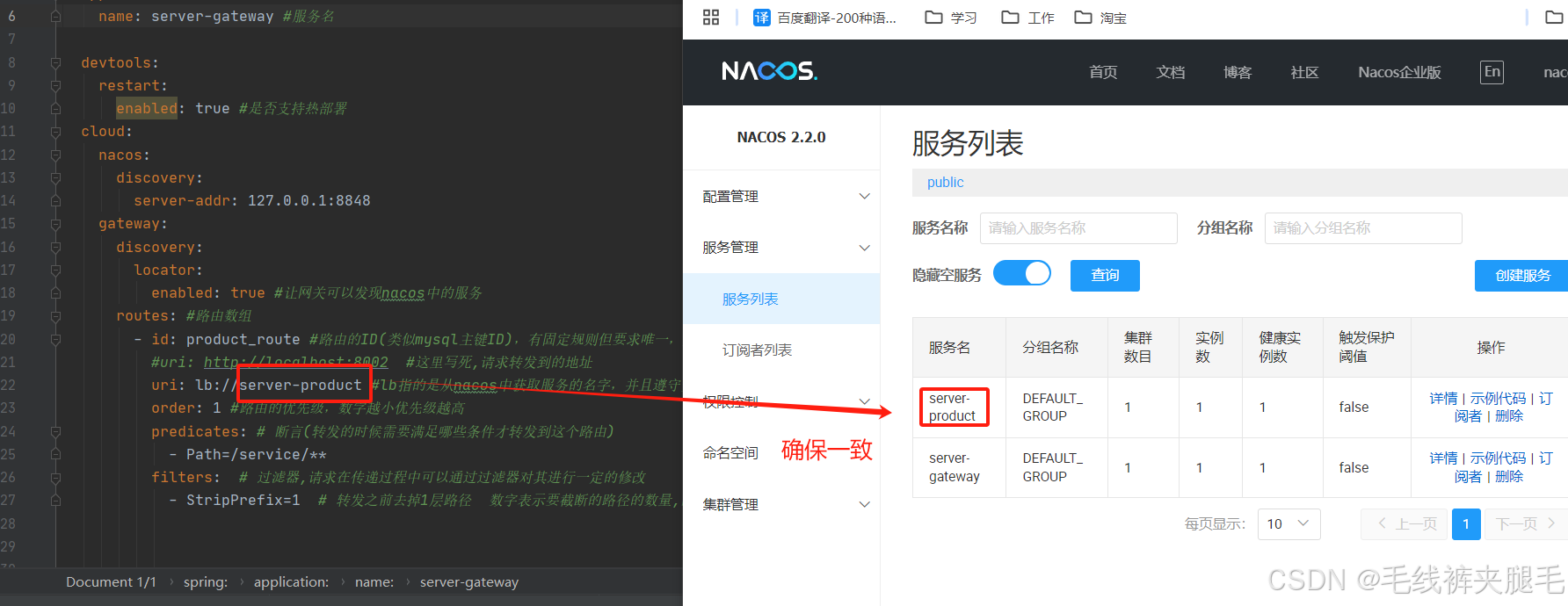Click the 触发保护阈值 column header
Screen dimensions: 1568x606
coord(1367,347)
